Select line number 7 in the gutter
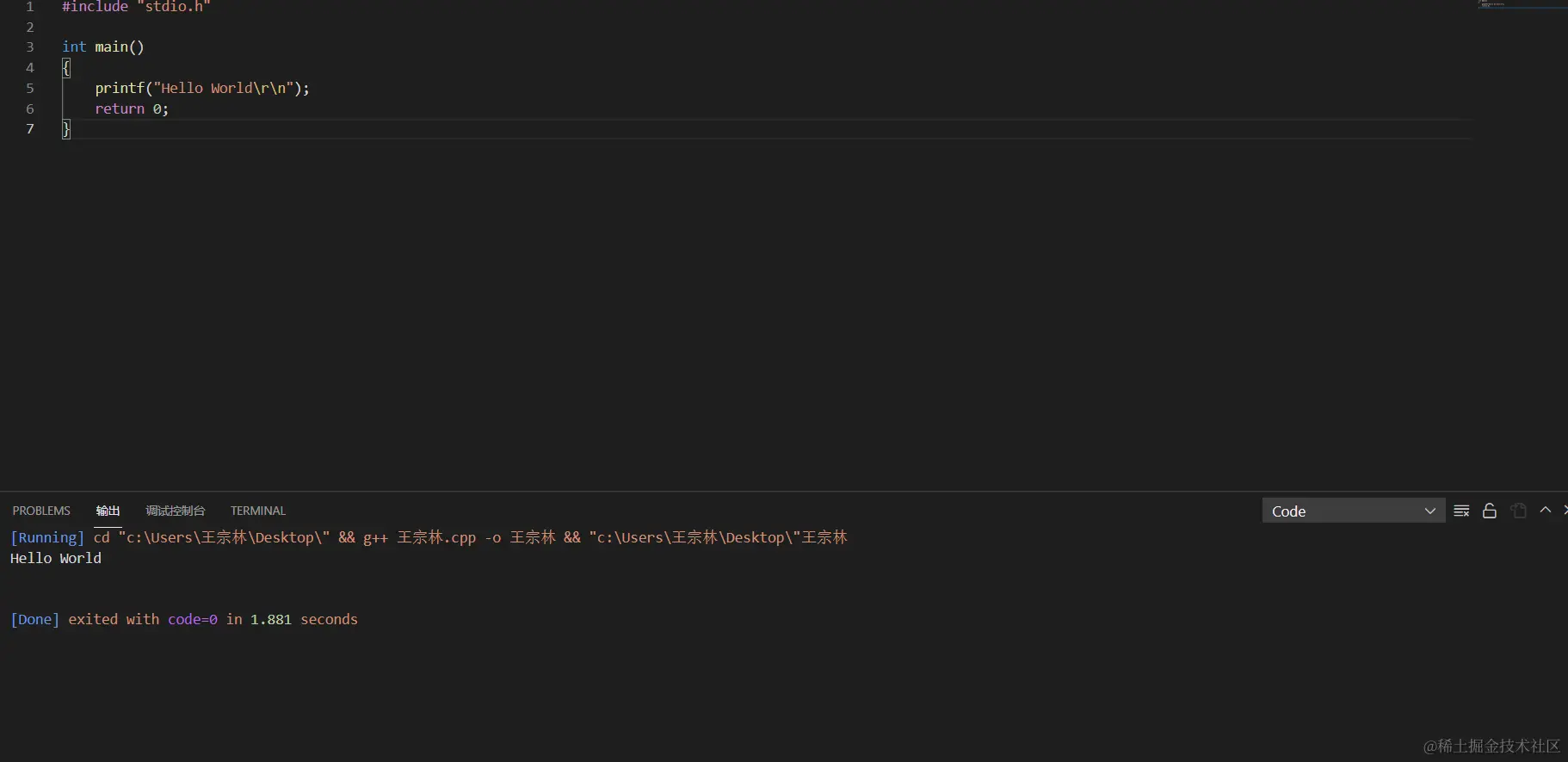1568x762 pixels. pyautogui.click(x=30, y=129)
